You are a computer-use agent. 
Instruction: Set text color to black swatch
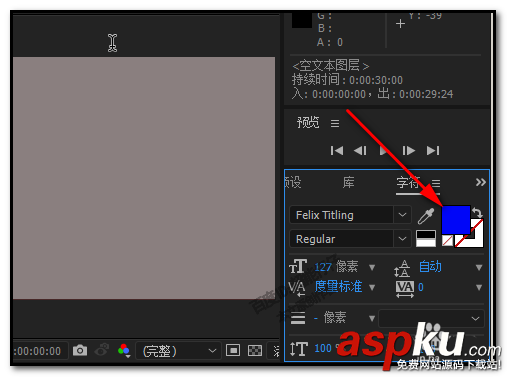click(x=426, y=235)
